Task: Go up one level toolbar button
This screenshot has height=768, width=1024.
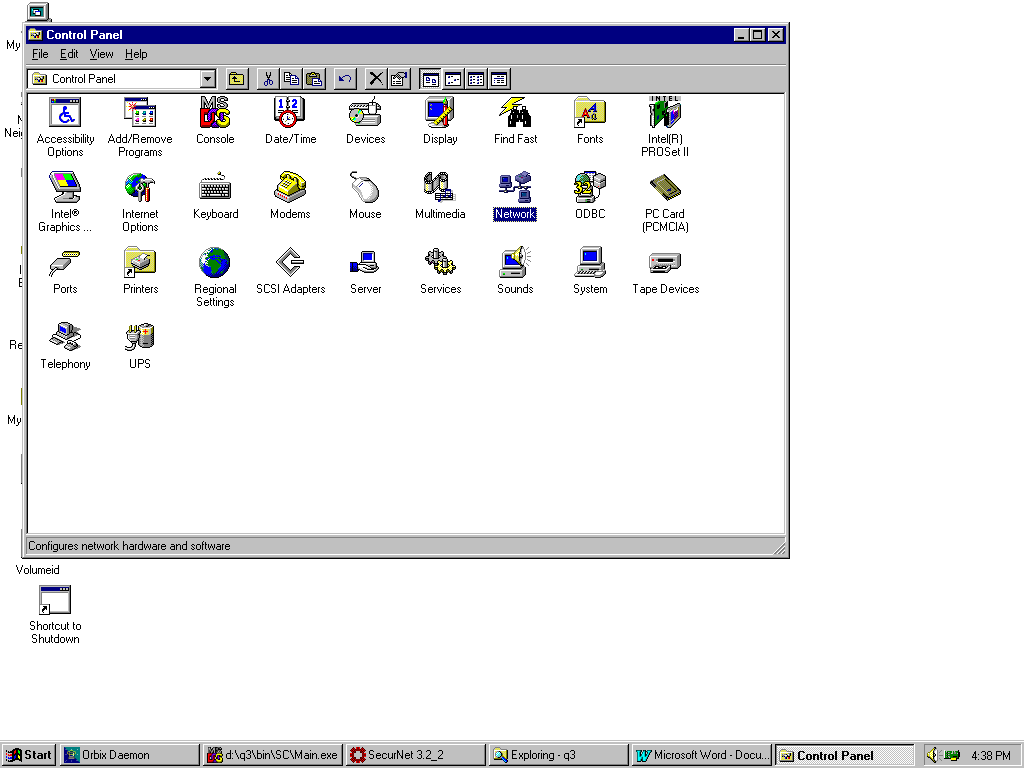Action: (x=236, y=79)
